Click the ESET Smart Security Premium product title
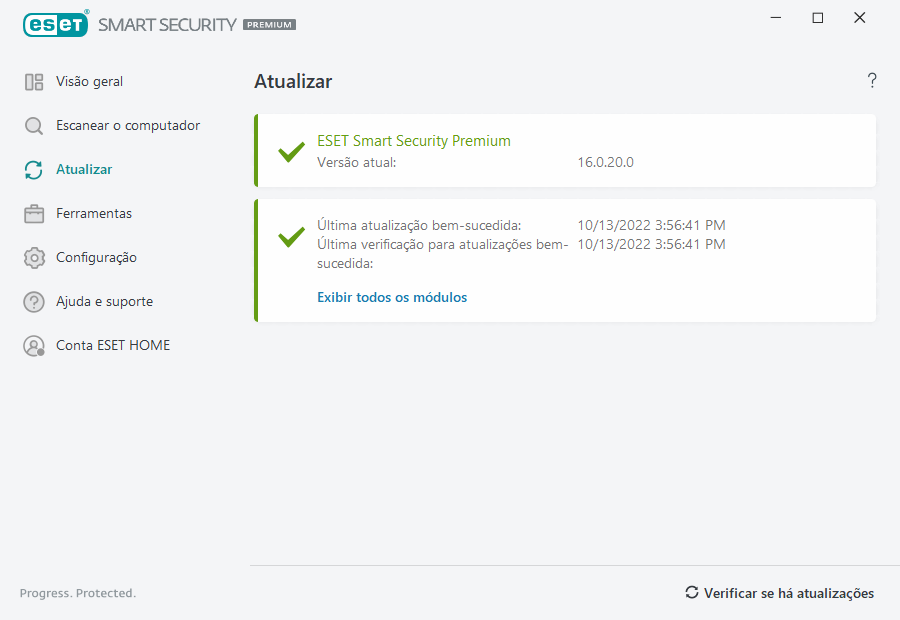 tap(413, 141)
